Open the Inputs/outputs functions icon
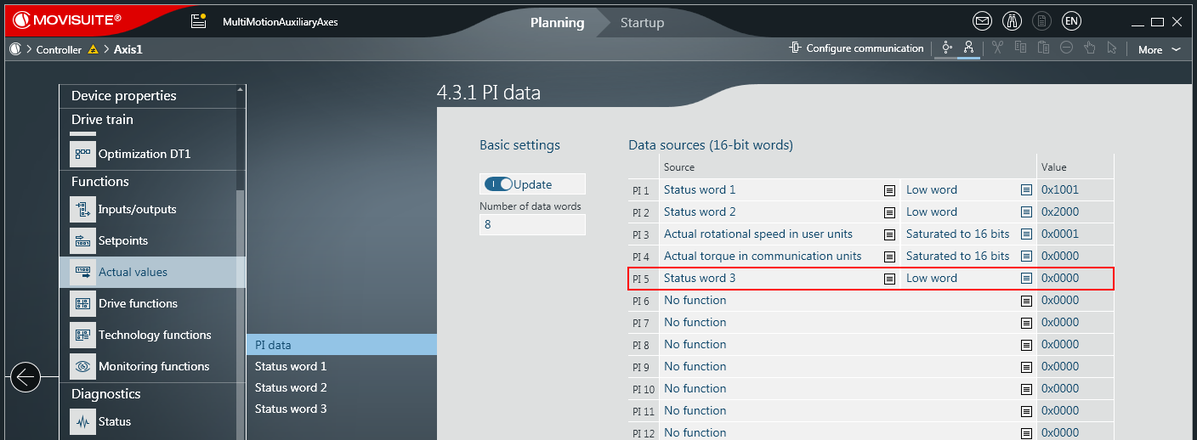Viewport: 1197px width, 440px height. coord(82,209)
